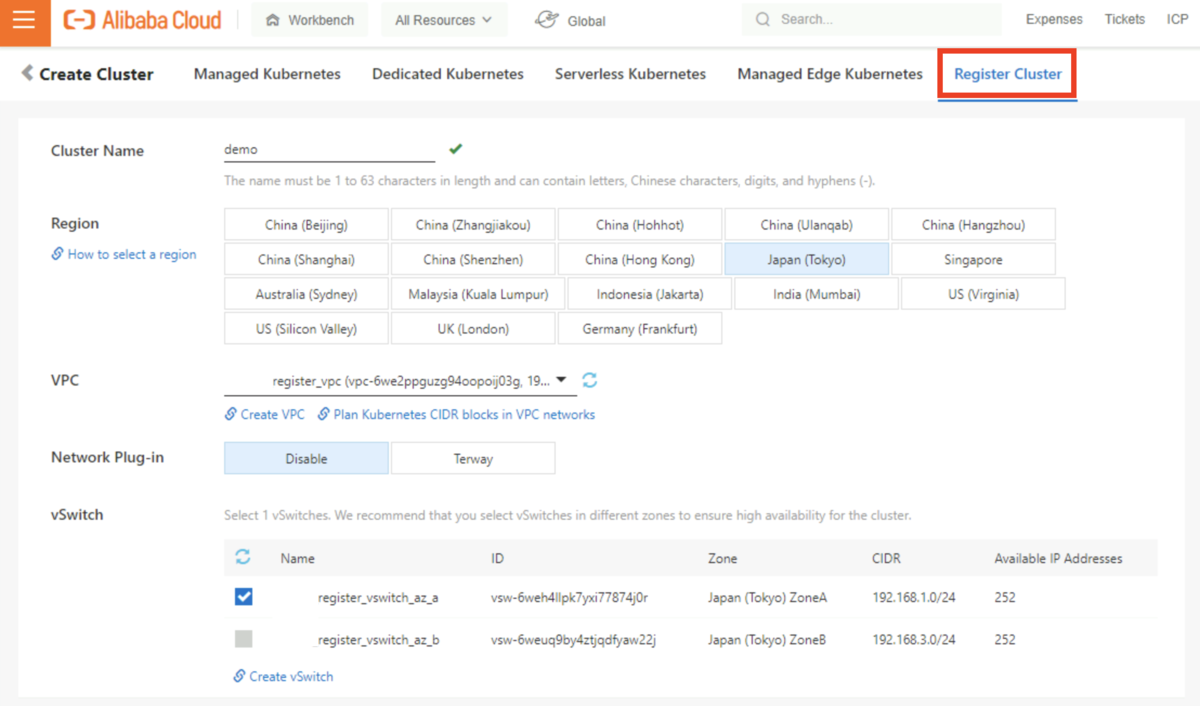The image size is (1200, 706).
Task: Select the China (Shenzhen) region
Action: pos(473,259)
